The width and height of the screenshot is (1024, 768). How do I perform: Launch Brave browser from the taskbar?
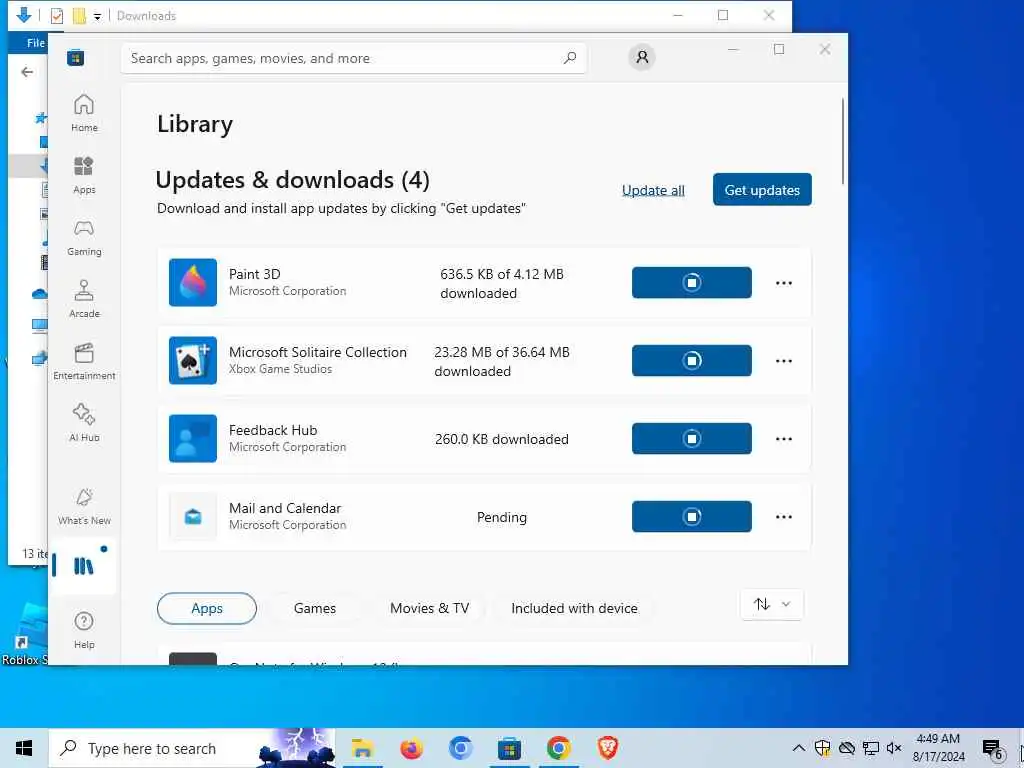coord(607,748)
